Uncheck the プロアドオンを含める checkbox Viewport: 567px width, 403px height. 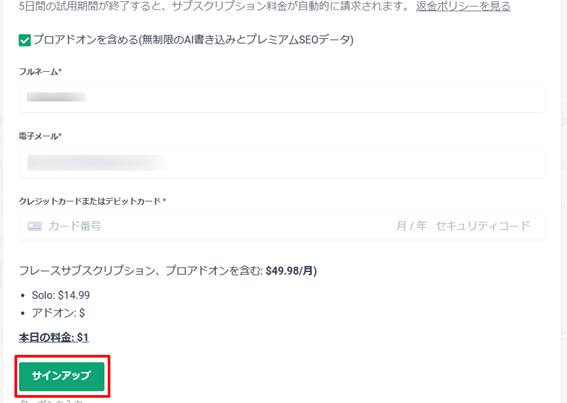pyautogui.click(x=25, y=41)
